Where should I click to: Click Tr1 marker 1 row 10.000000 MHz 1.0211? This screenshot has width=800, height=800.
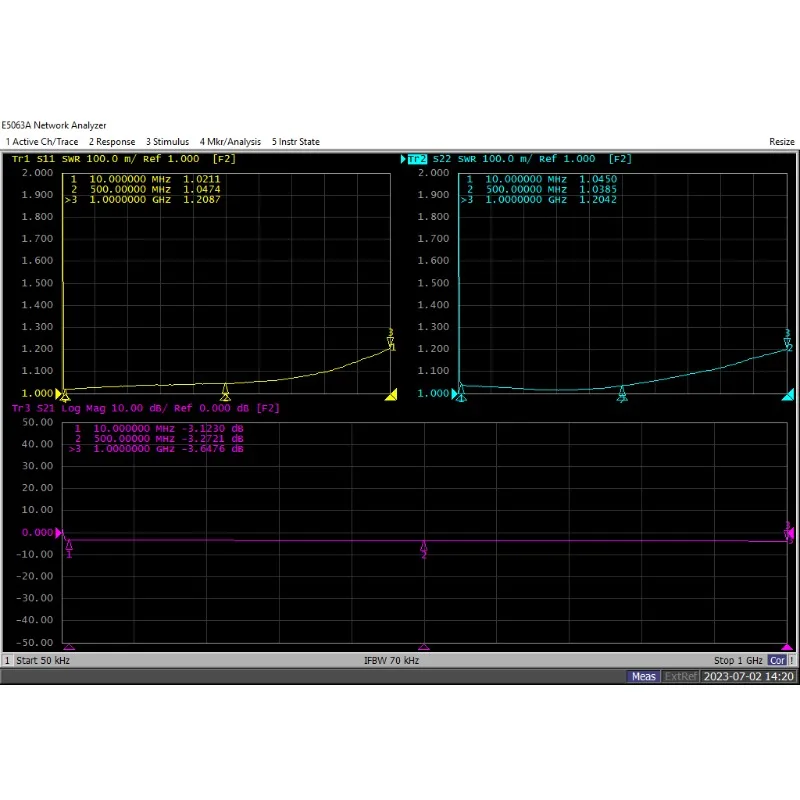[x=145, y=179]
